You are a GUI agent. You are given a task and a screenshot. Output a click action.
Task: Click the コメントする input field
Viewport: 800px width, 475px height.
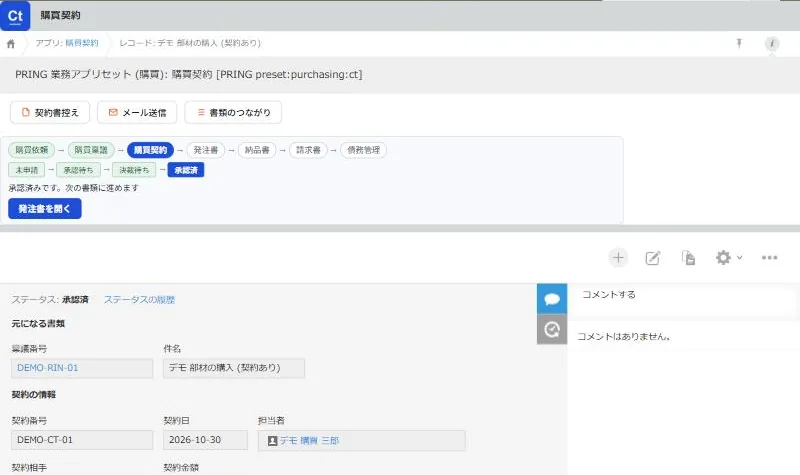[684, 300]
